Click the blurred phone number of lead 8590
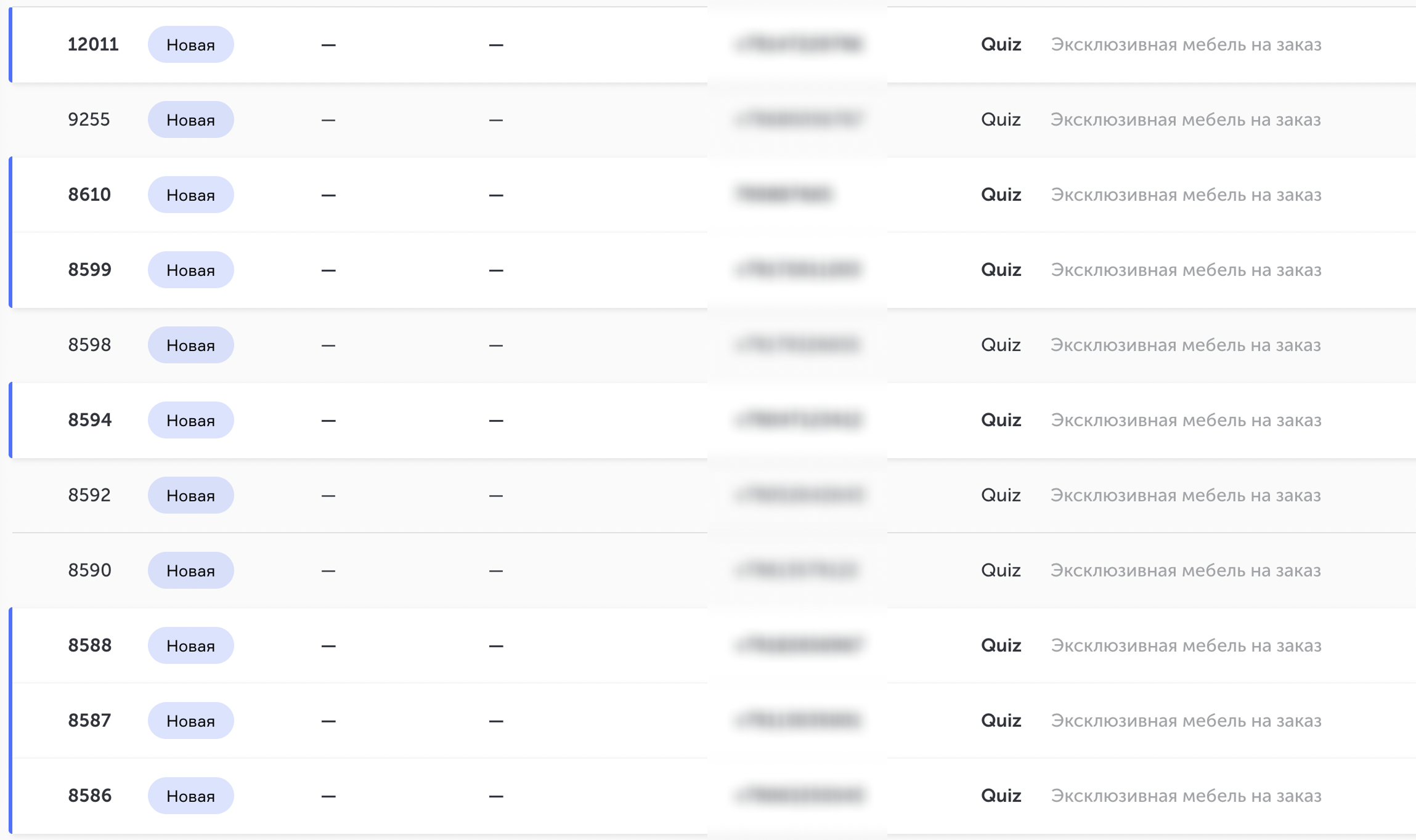 [x=797, y=570]
